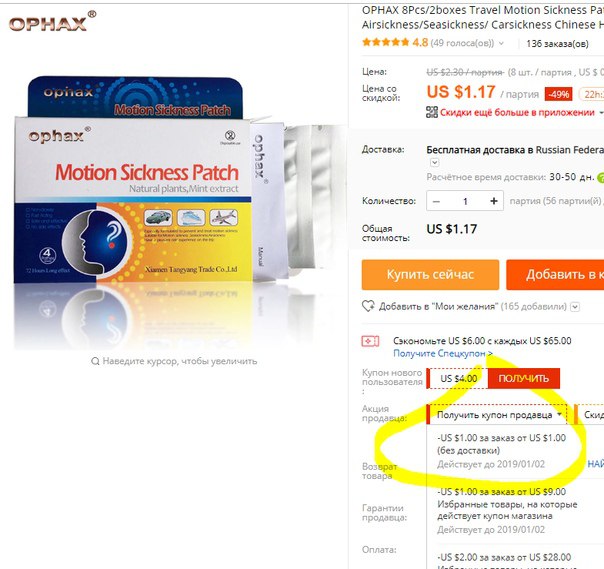Click the 'Добавить в корзину' button

pos(555,275)
